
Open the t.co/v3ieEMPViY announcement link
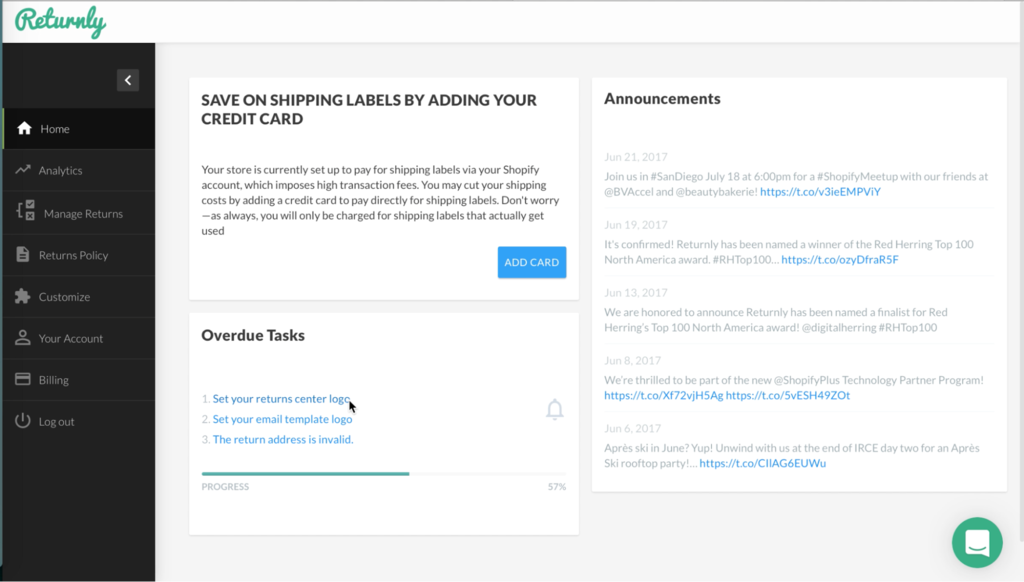pos(820,191)
